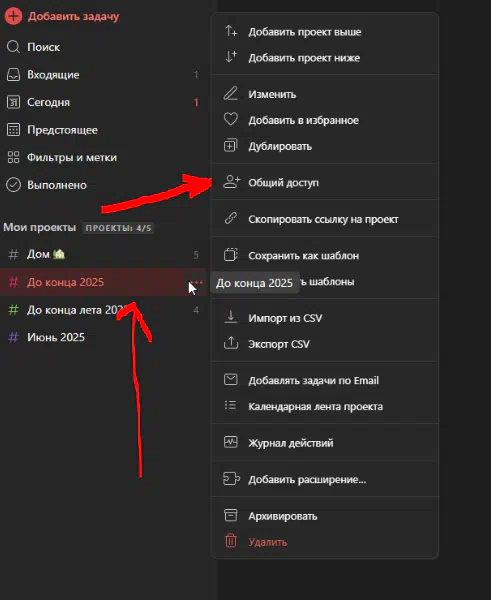Image resolution: width=491 pixels, height=600 pixels.
Task: Select Добавить проект выше menu entry
Action: point(325,32)
